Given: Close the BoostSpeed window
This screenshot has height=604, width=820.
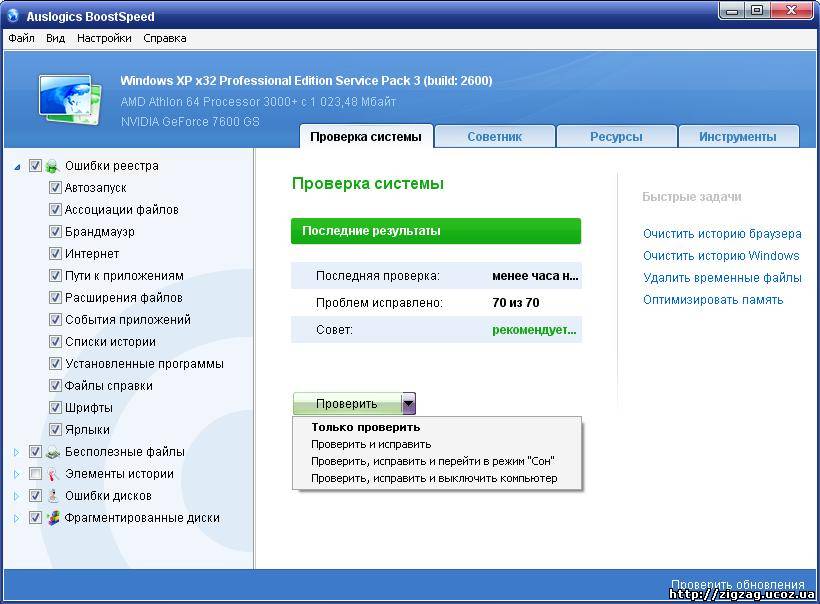Looking at the screenshot, I should [x=791, y=11].
